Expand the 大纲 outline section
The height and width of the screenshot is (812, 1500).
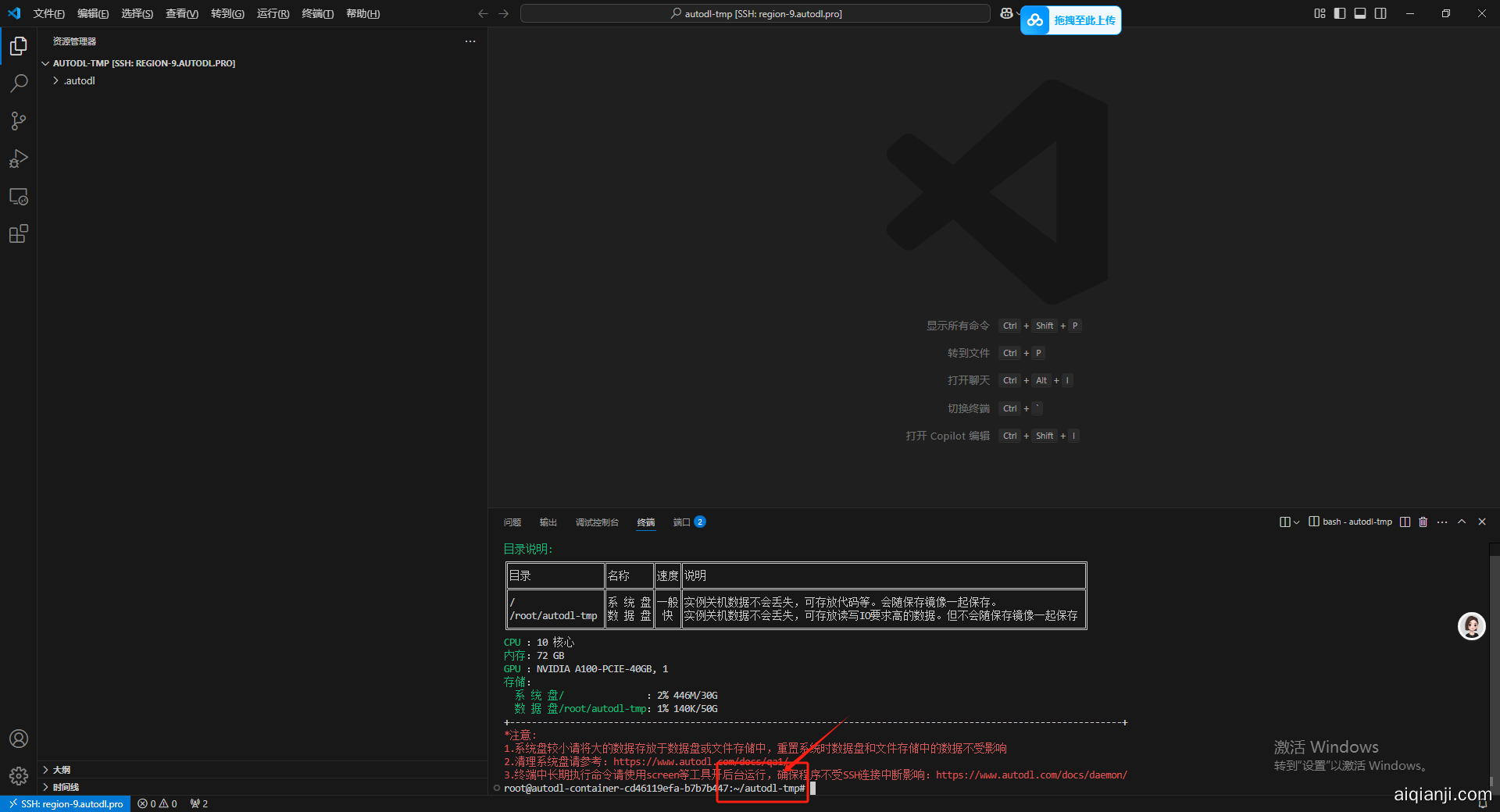point(62,770)
